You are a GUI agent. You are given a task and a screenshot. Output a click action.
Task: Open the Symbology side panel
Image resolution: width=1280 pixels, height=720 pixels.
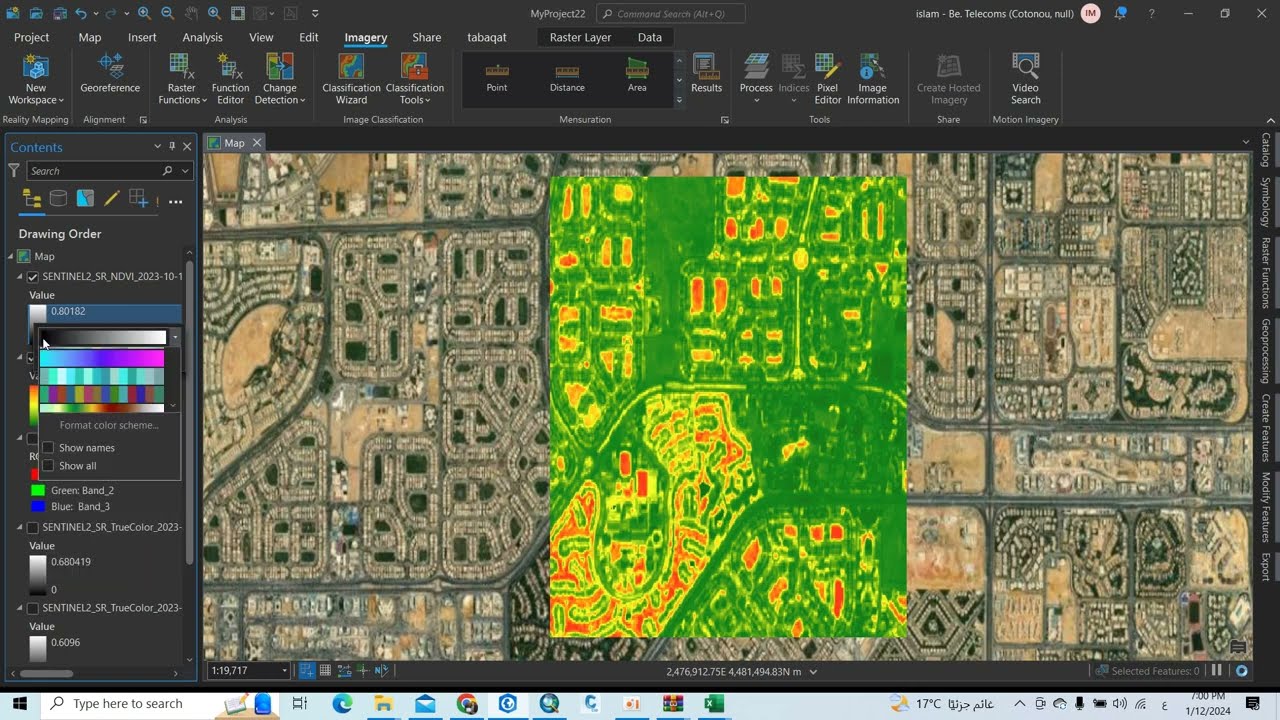coord(1266,202)
